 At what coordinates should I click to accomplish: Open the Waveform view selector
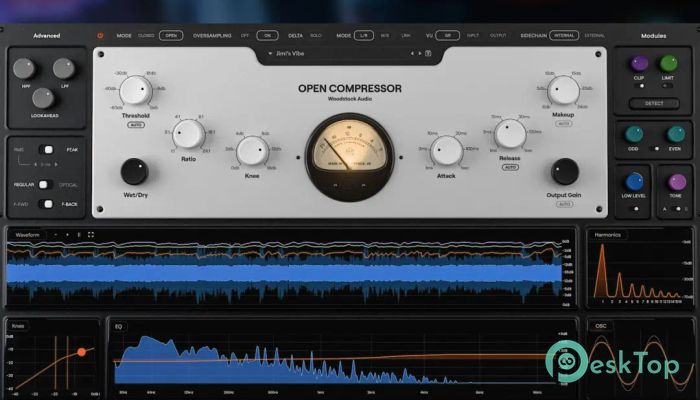pos(30,235)
